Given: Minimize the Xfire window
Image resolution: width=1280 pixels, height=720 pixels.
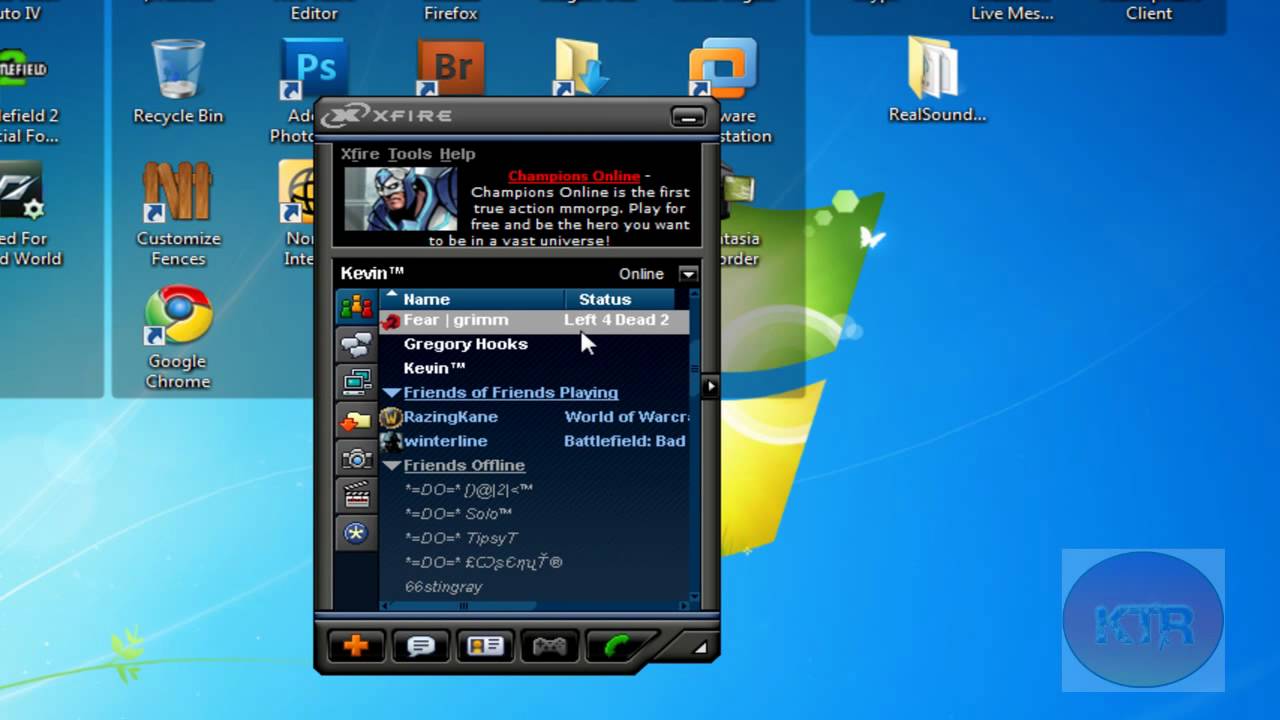Looking at the screenshot, I should [688, 117].
